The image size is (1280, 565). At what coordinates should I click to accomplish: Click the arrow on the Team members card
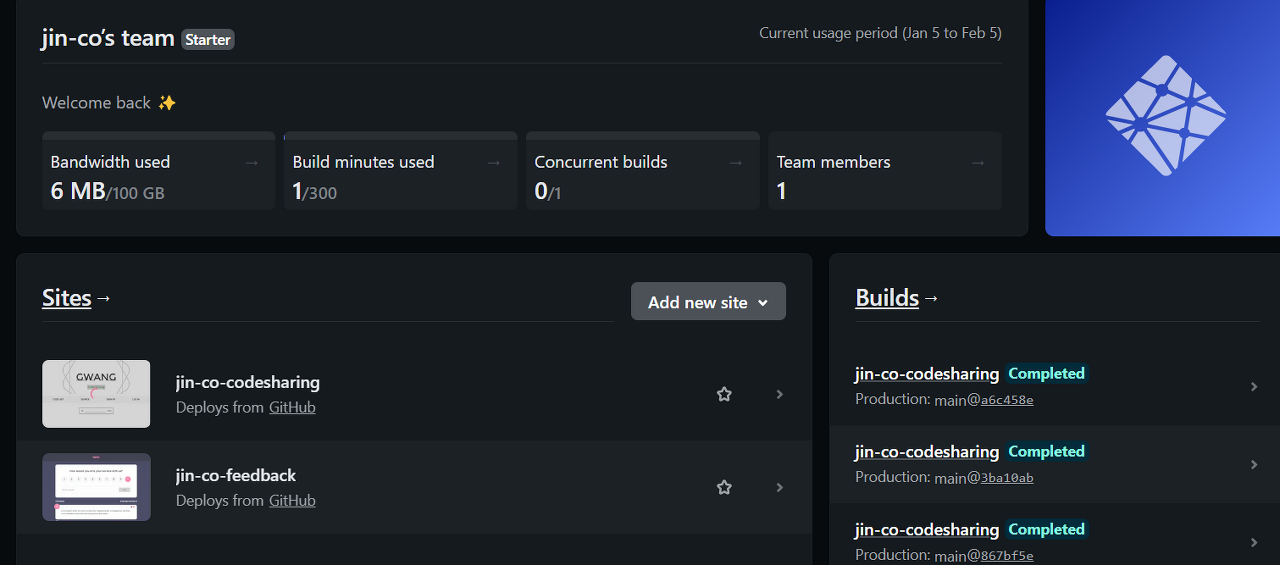point(978,162)
